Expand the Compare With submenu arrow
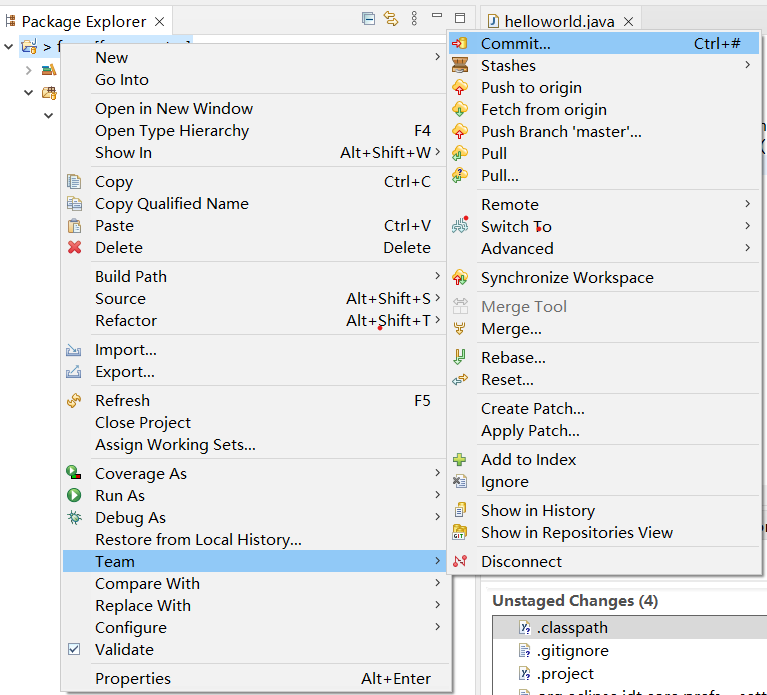This screenshot has height=695, width=767. 438,583
